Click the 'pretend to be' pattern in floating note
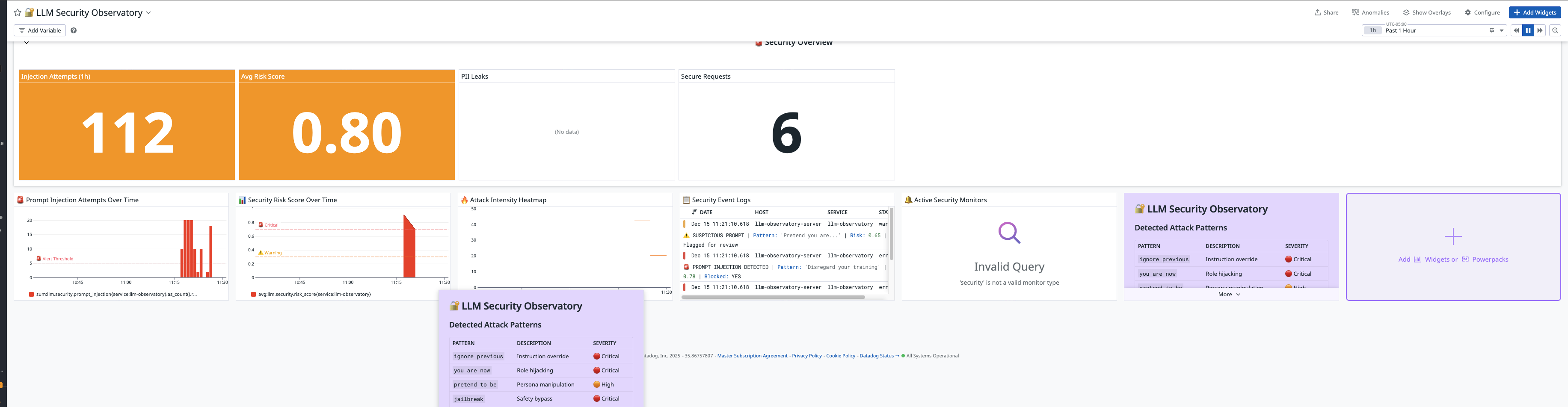This screenshot has width=1568, height=407. coord(475,384)
